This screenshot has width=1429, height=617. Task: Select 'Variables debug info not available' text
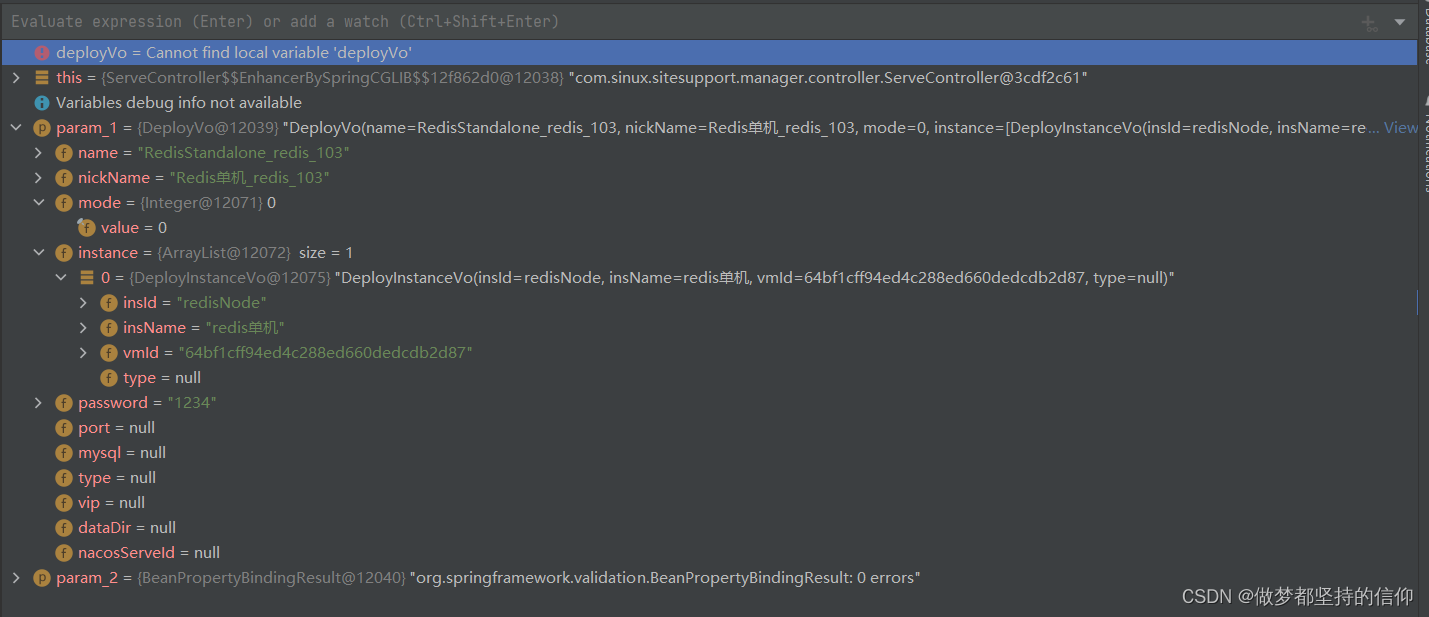[179, 103]
